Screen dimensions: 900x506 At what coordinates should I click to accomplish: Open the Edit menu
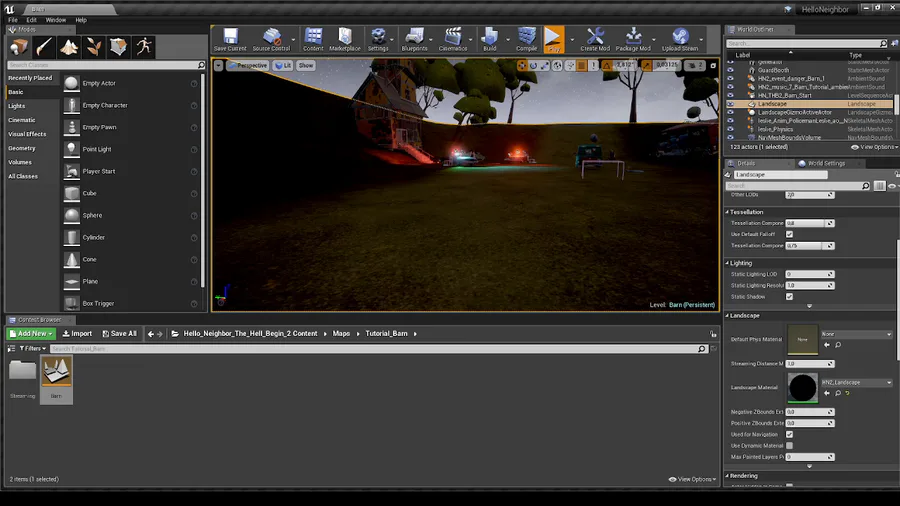[x=32, y=20]
